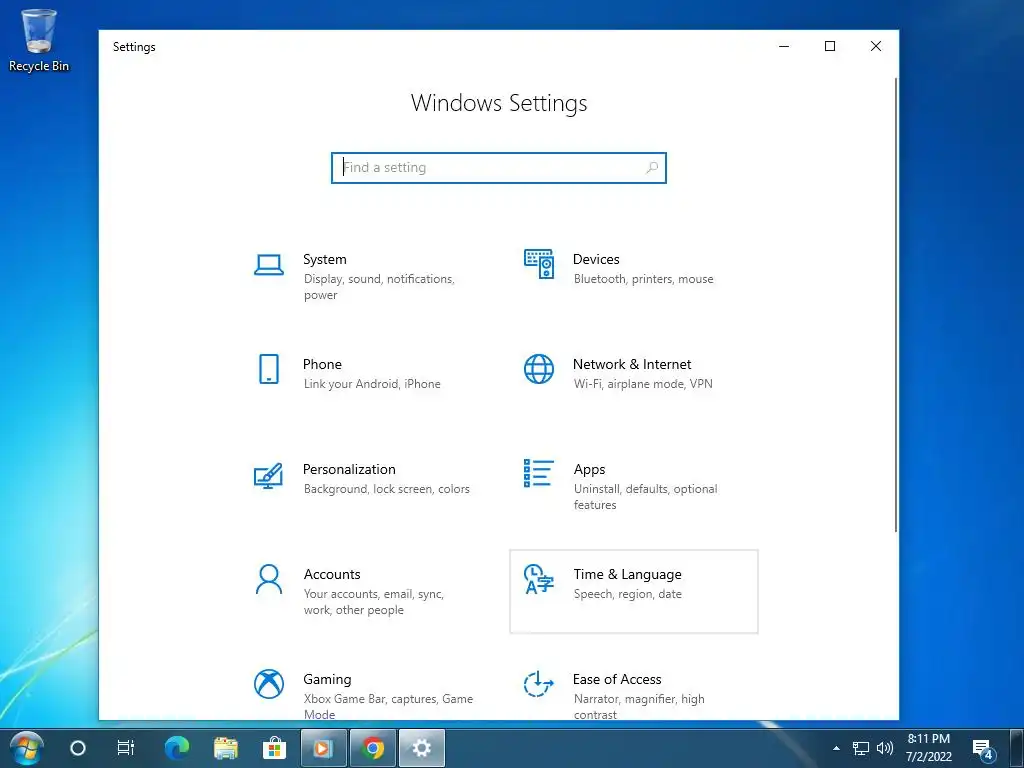Open the Apps list icon

[539, 473]
